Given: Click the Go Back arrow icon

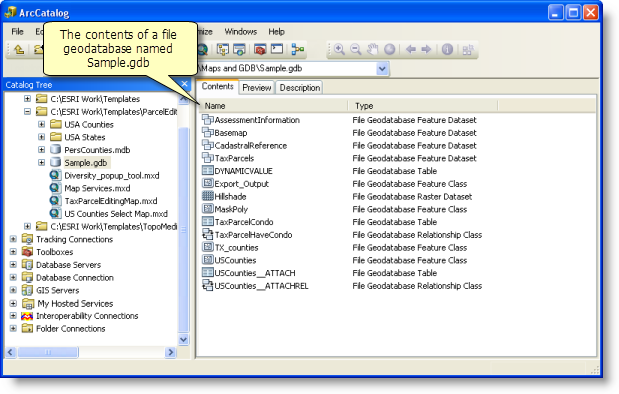Looking at the screenshot, I should pos(411,49).
